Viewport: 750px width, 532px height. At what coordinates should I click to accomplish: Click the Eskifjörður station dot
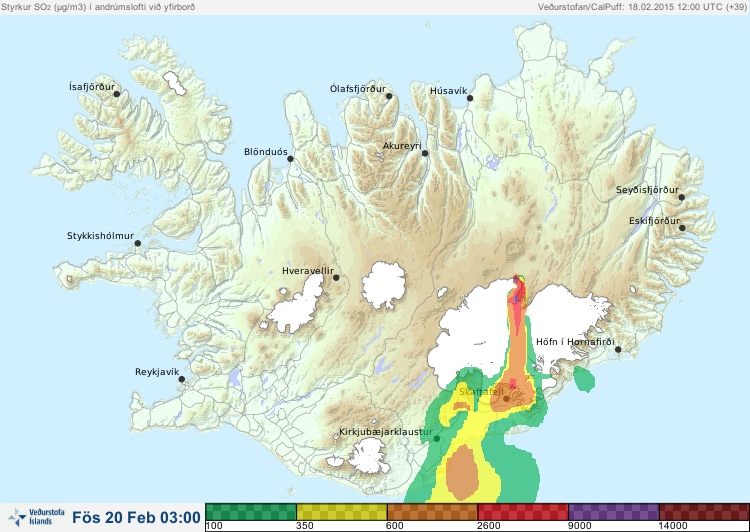click(682, 228)
